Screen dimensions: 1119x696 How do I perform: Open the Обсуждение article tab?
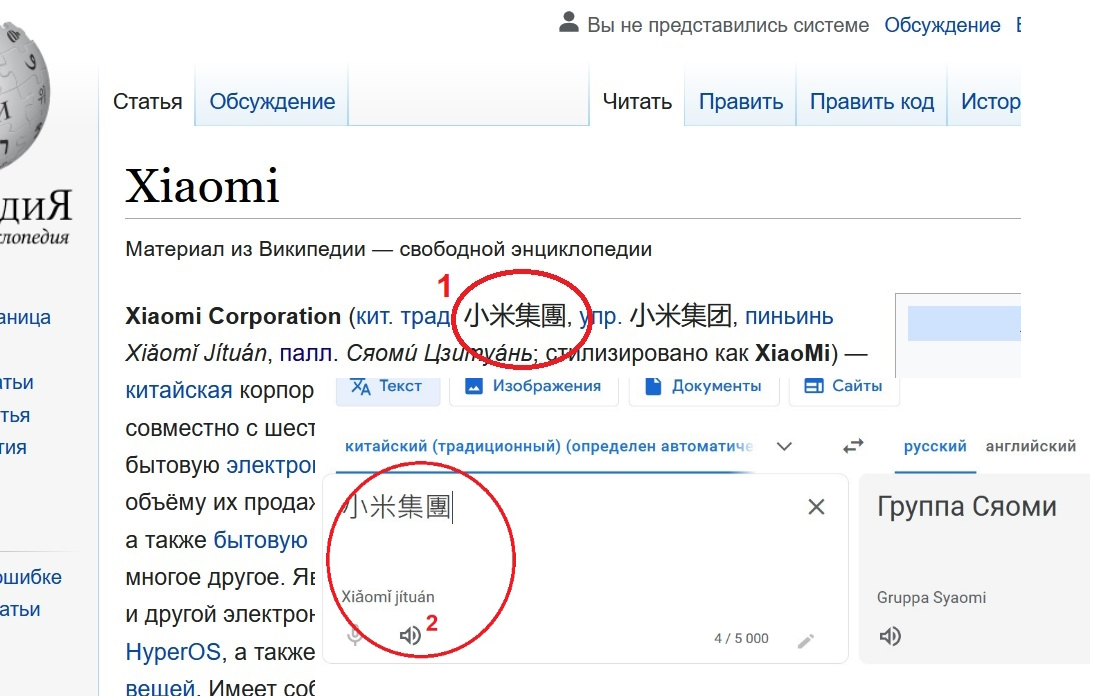[272, 101]
